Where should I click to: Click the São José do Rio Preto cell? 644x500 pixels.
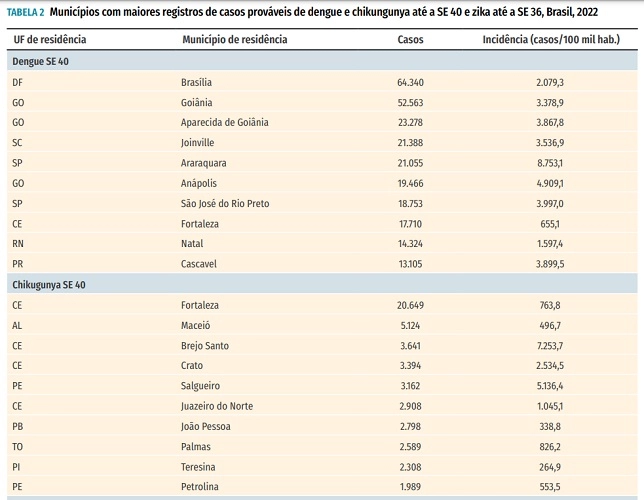[225, 203]
